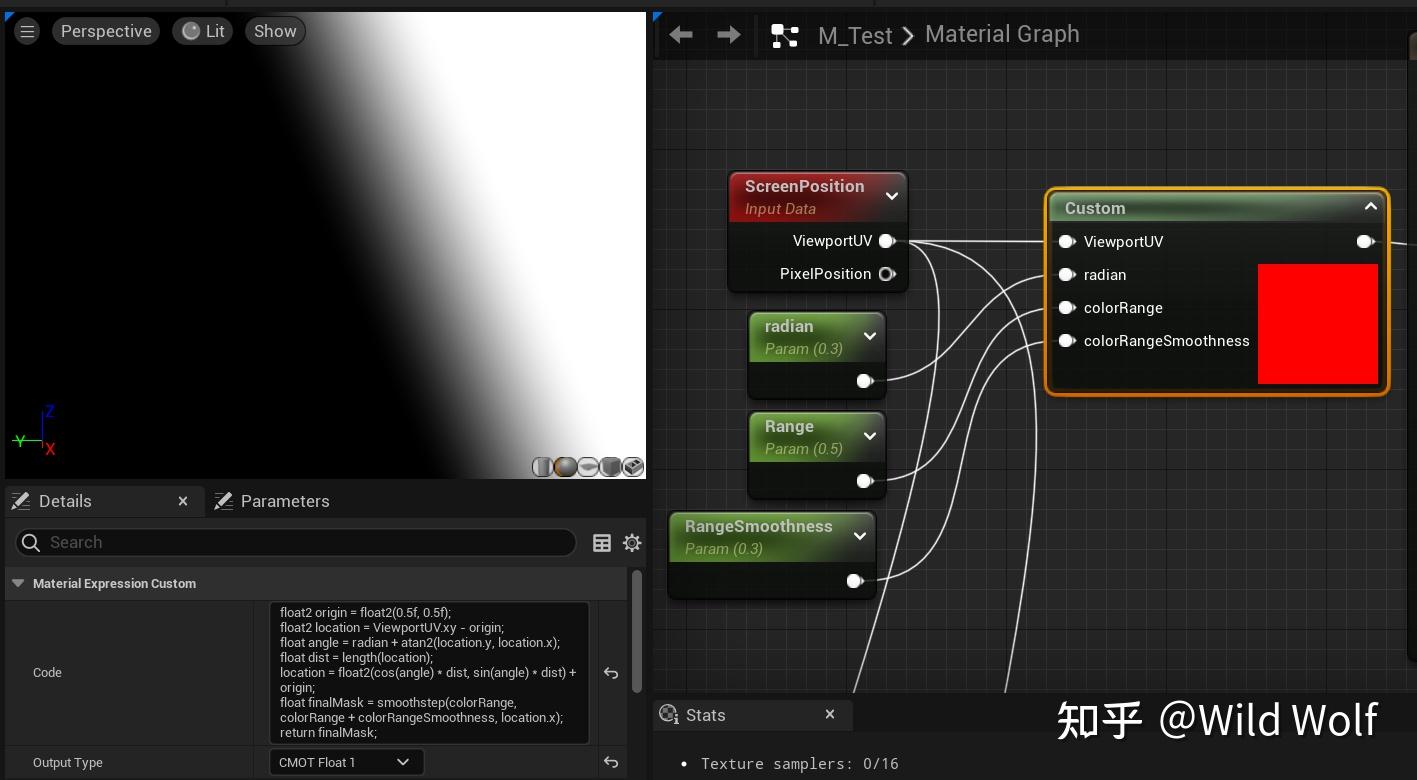This screenshot has height=780, width=1417.
Task: Click the M_Test breadcrumb
Action: [855, 35]
